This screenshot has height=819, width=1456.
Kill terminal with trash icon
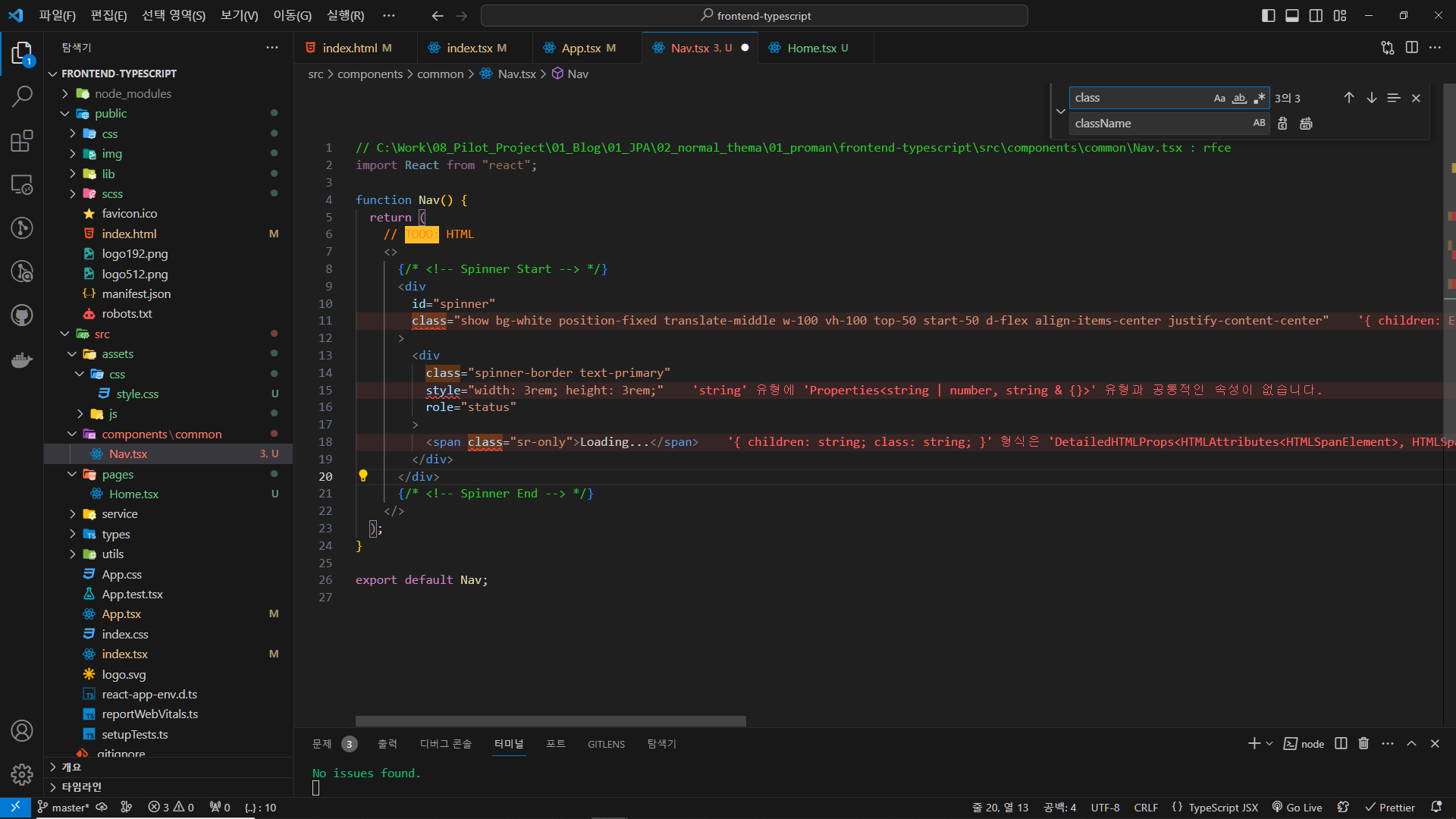coord(1363,744)
